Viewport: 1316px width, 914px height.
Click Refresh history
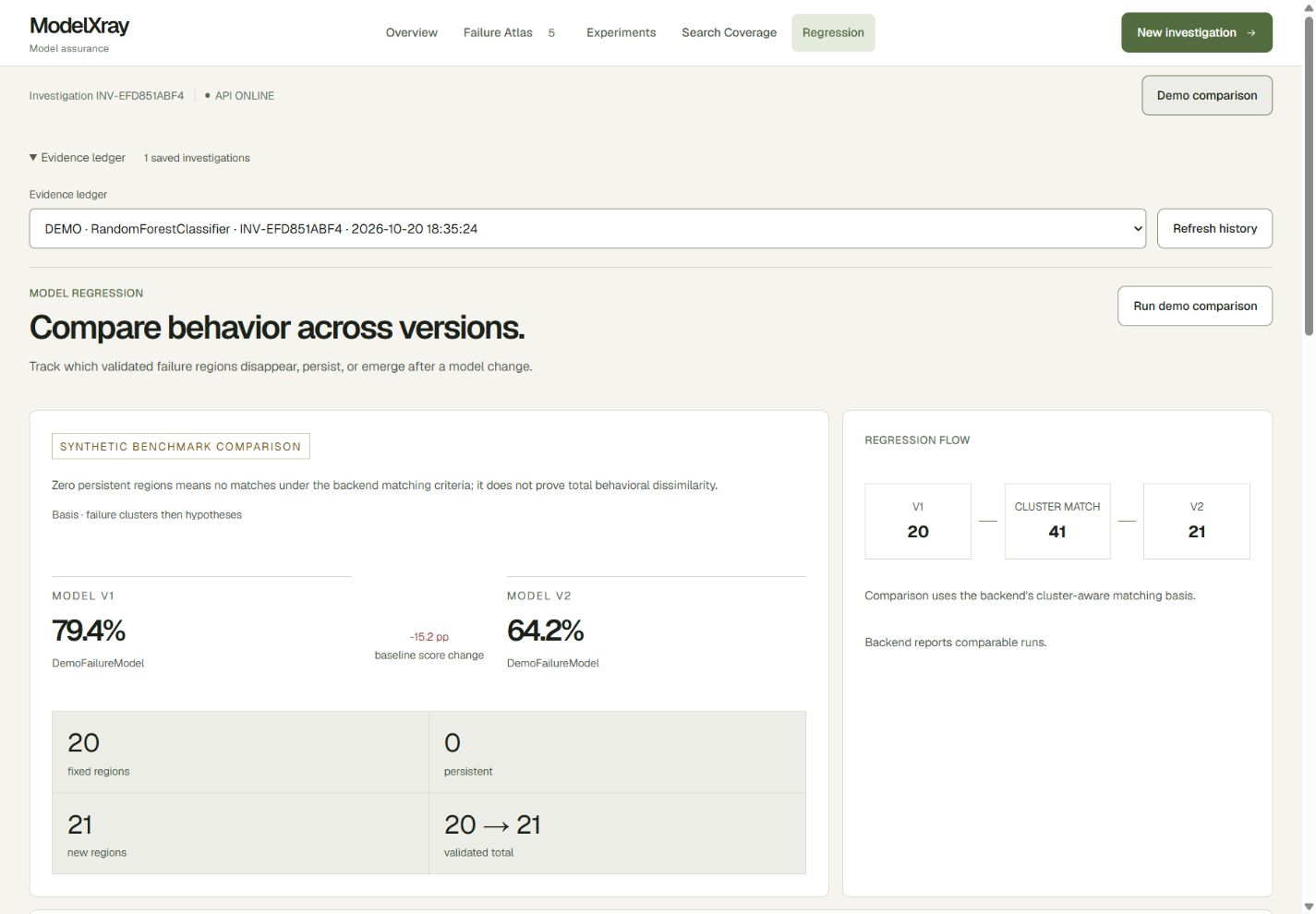coord(1214,228)
